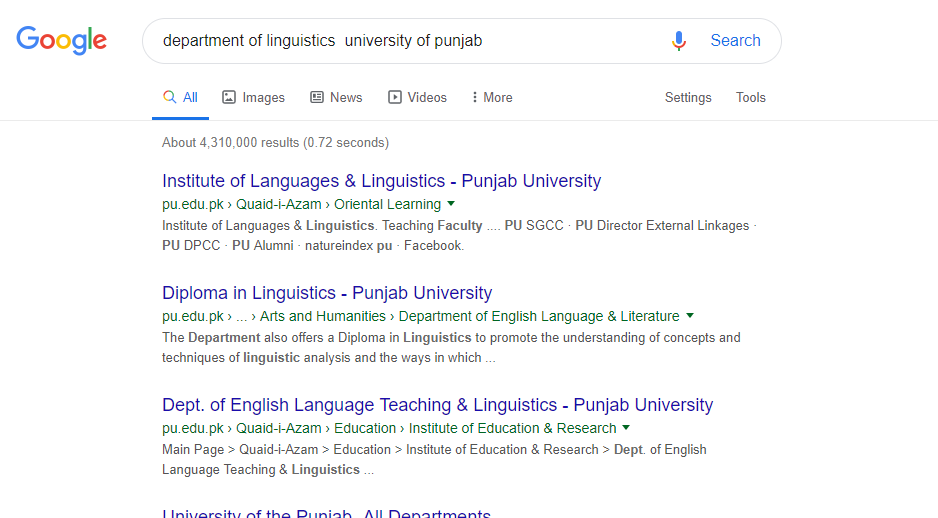
Task: Expand dropdown arrow beside English Language & Literature URL
Action: point(690,316)
